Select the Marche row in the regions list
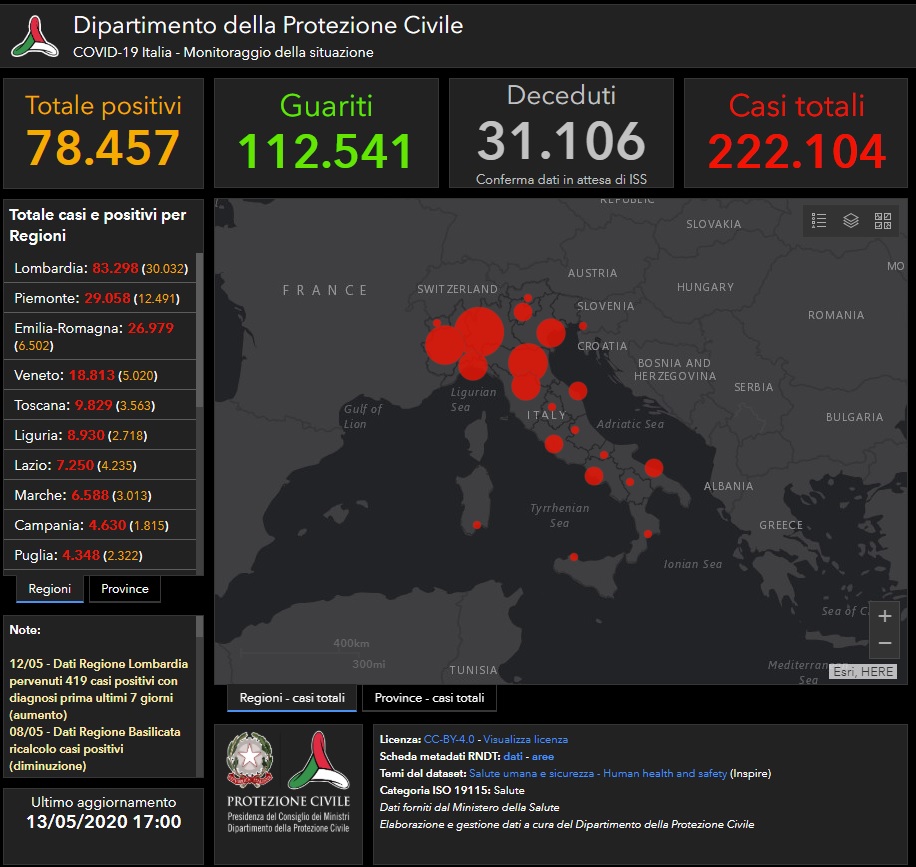Image resolution: width=916 pixels, height=867 pixels. pyautogui.click(x=100, y=495)
